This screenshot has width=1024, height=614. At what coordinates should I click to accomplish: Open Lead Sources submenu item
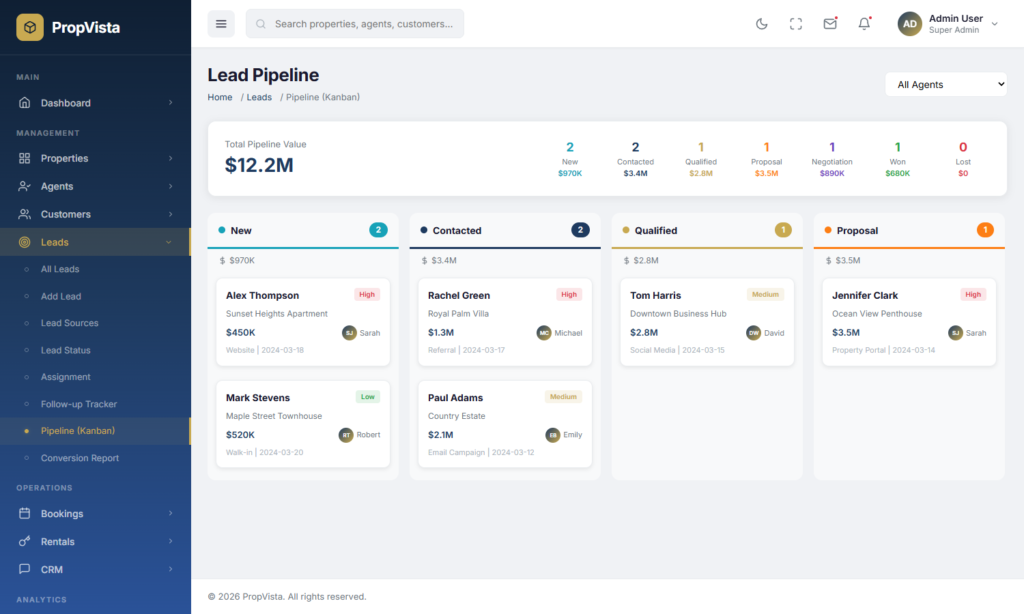(x=95, y=323)
